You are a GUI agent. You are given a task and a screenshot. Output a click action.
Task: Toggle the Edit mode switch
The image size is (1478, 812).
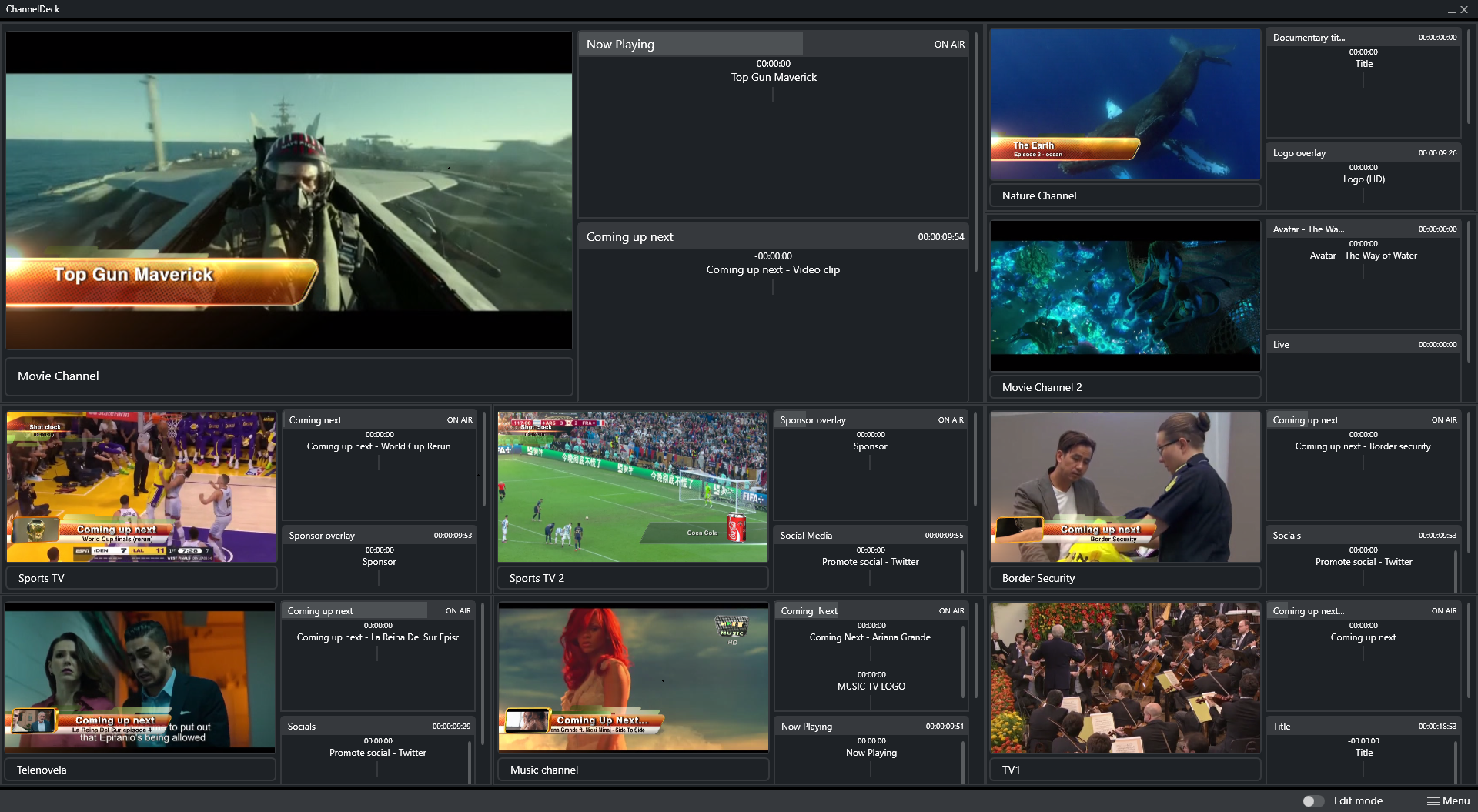1312,801
